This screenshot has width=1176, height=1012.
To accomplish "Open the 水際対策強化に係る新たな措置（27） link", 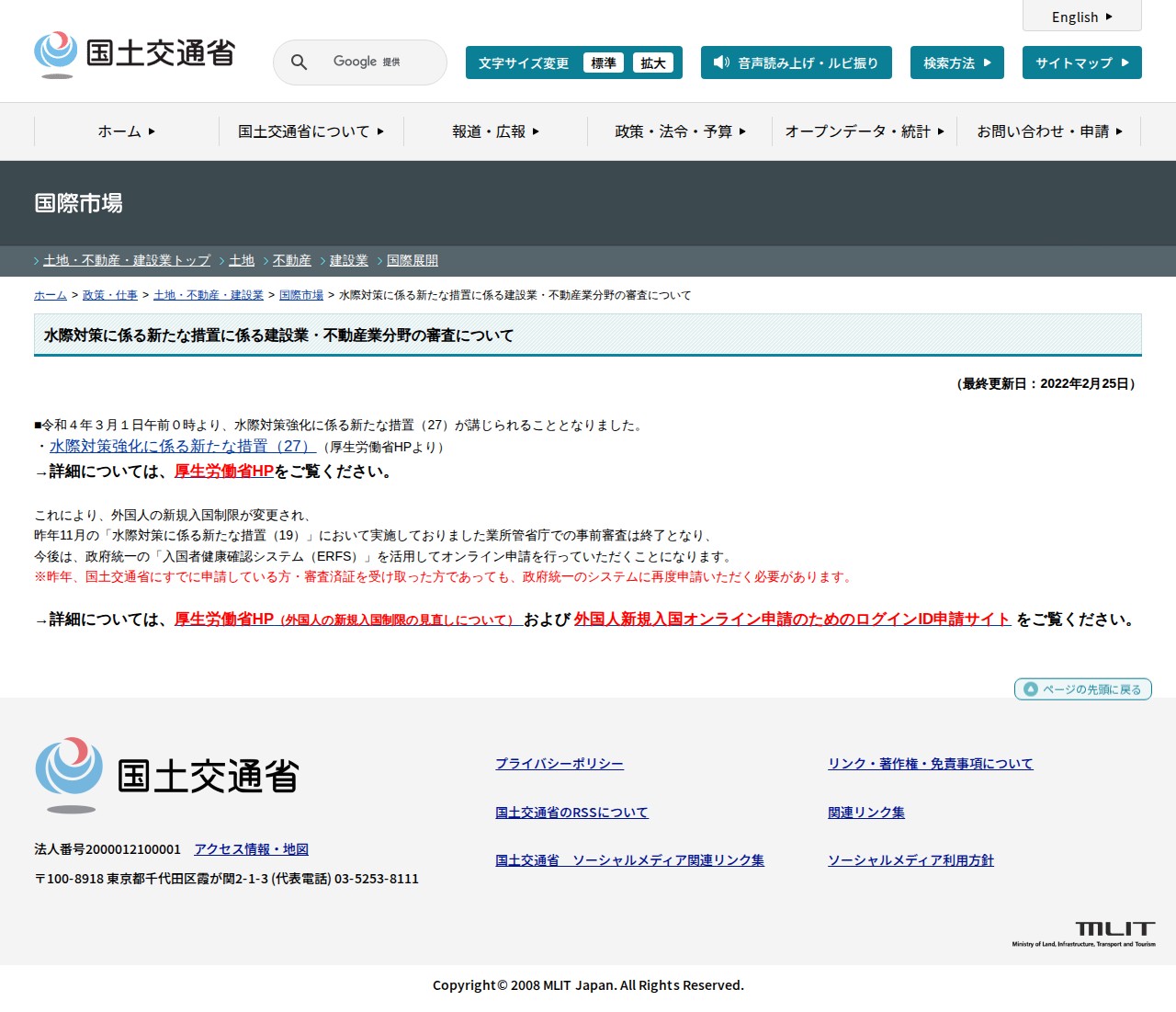I will (183, 446).
